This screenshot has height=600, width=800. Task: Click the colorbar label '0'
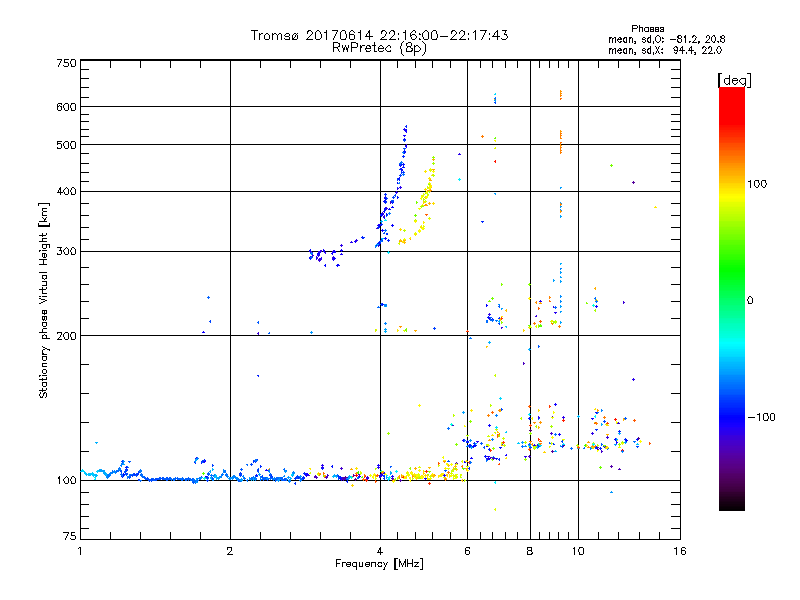coord(750,300)
